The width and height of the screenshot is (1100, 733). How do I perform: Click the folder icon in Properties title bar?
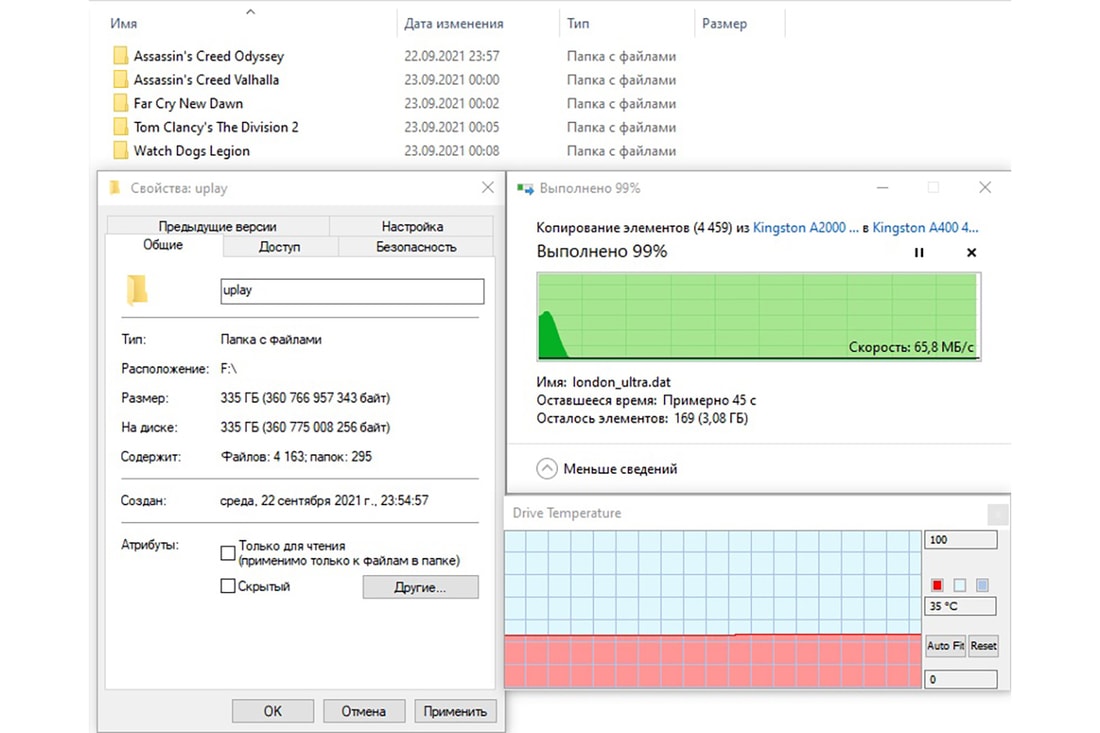[114, 187]
